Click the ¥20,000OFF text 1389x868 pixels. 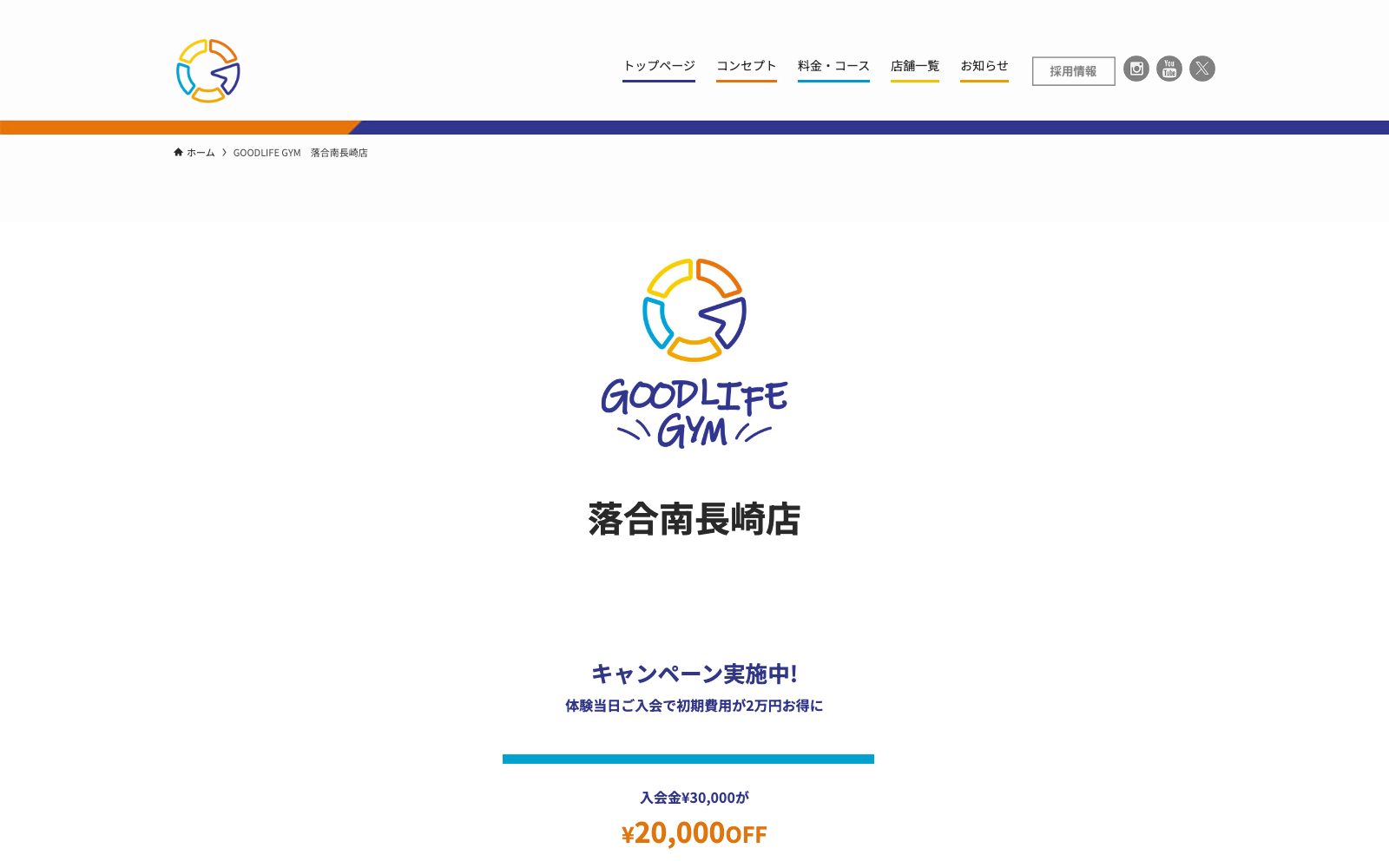point(694,833)
